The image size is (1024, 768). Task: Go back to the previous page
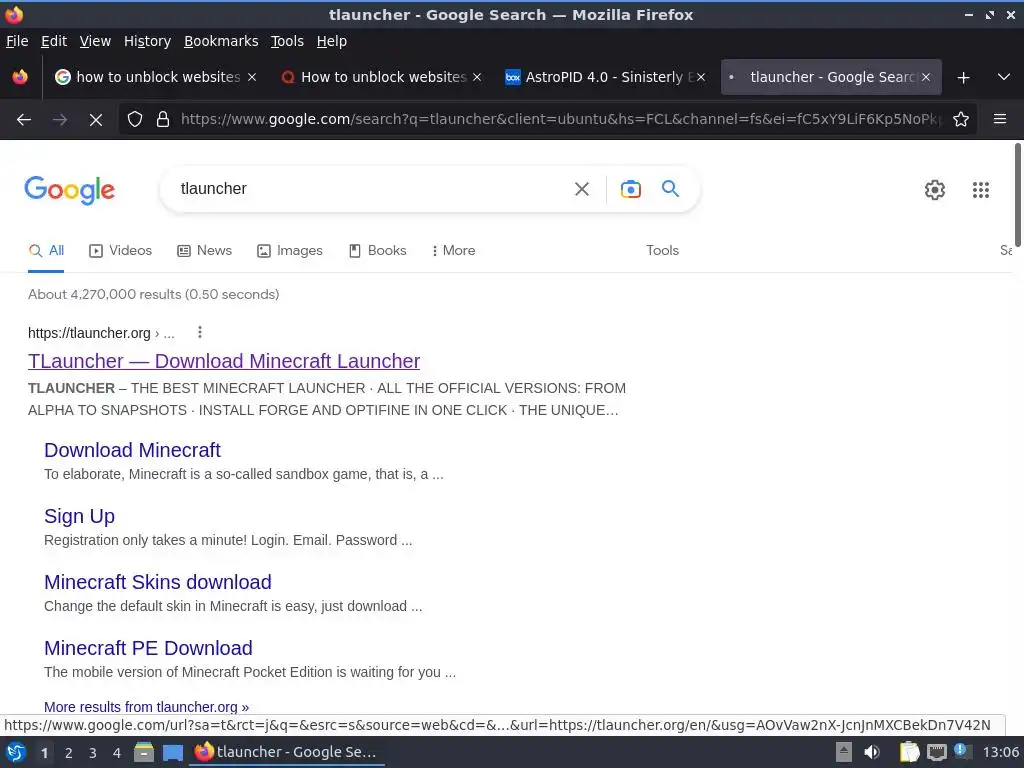point(24,120)
